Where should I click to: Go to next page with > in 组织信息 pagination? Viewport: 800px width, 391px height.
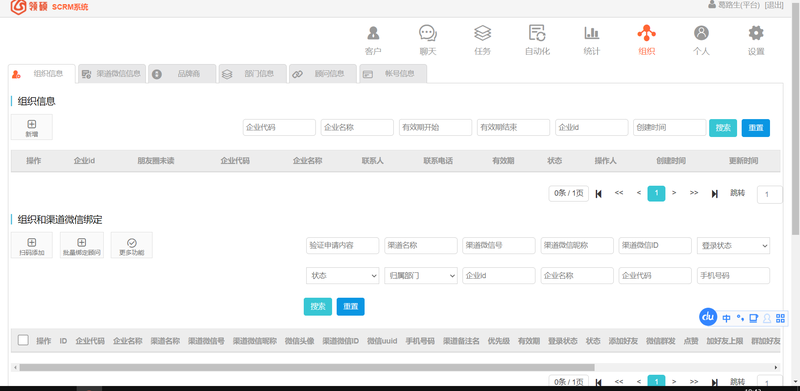[674, 193]
